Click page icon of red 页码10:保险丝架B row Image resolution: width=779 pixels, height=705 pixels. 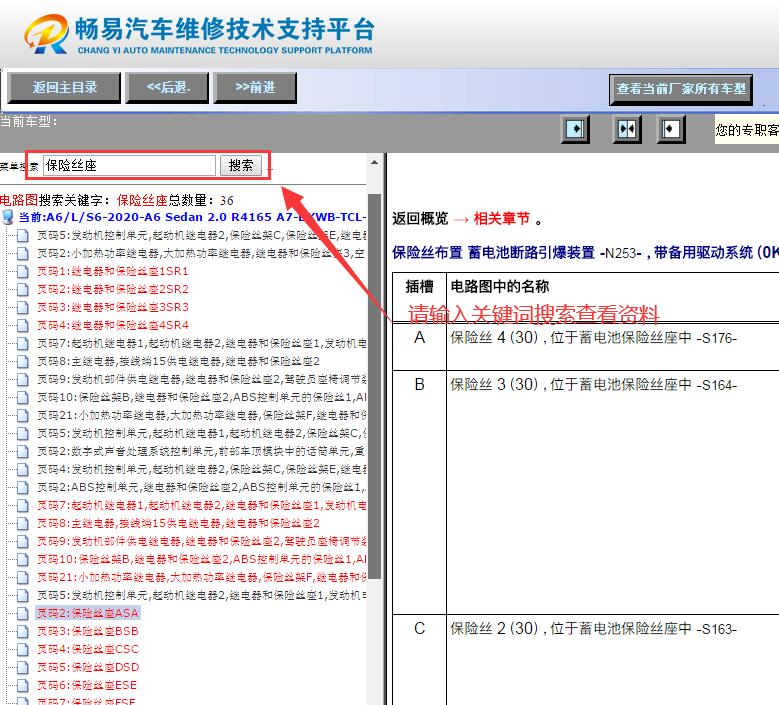point(22,559)
